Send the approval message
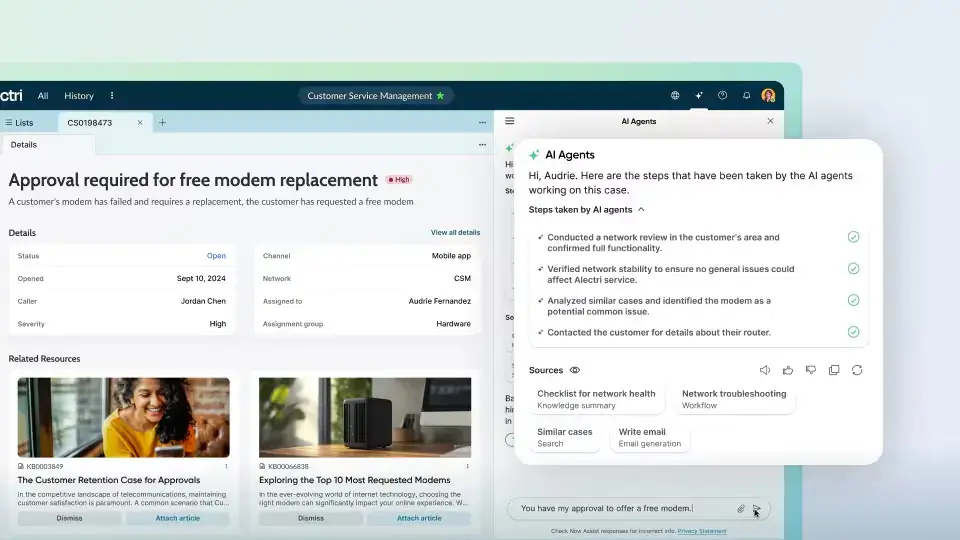Viewport: 960px width, 540px height. [x=757, y=509]
